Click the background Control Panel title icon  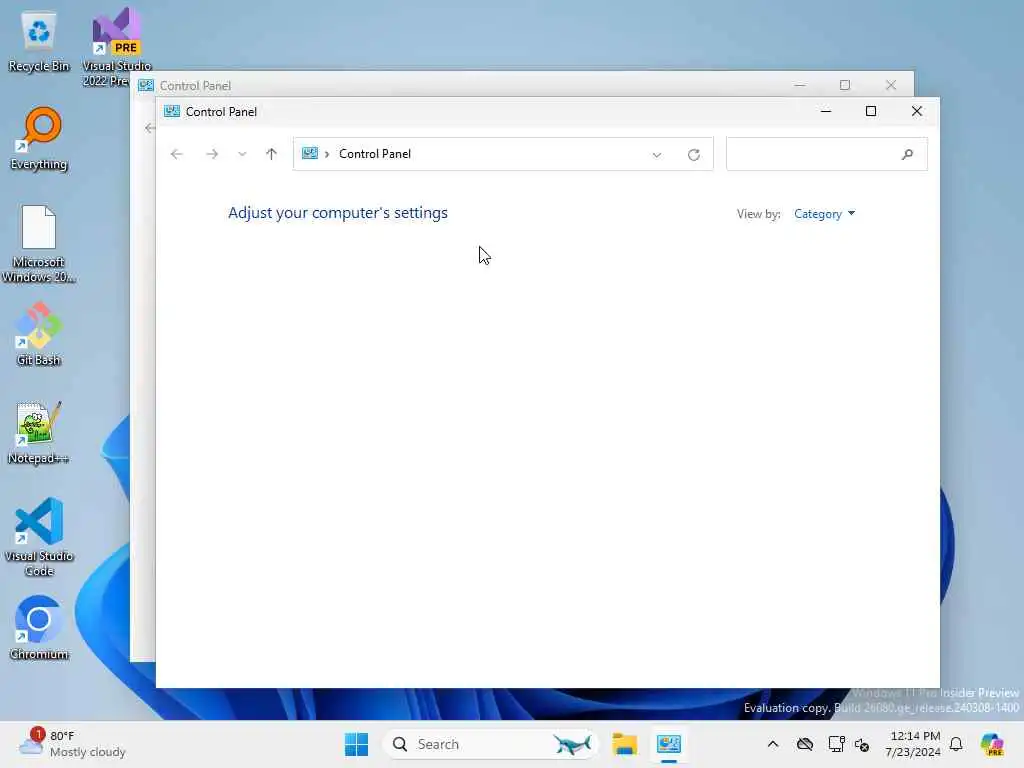click(146, 86)
